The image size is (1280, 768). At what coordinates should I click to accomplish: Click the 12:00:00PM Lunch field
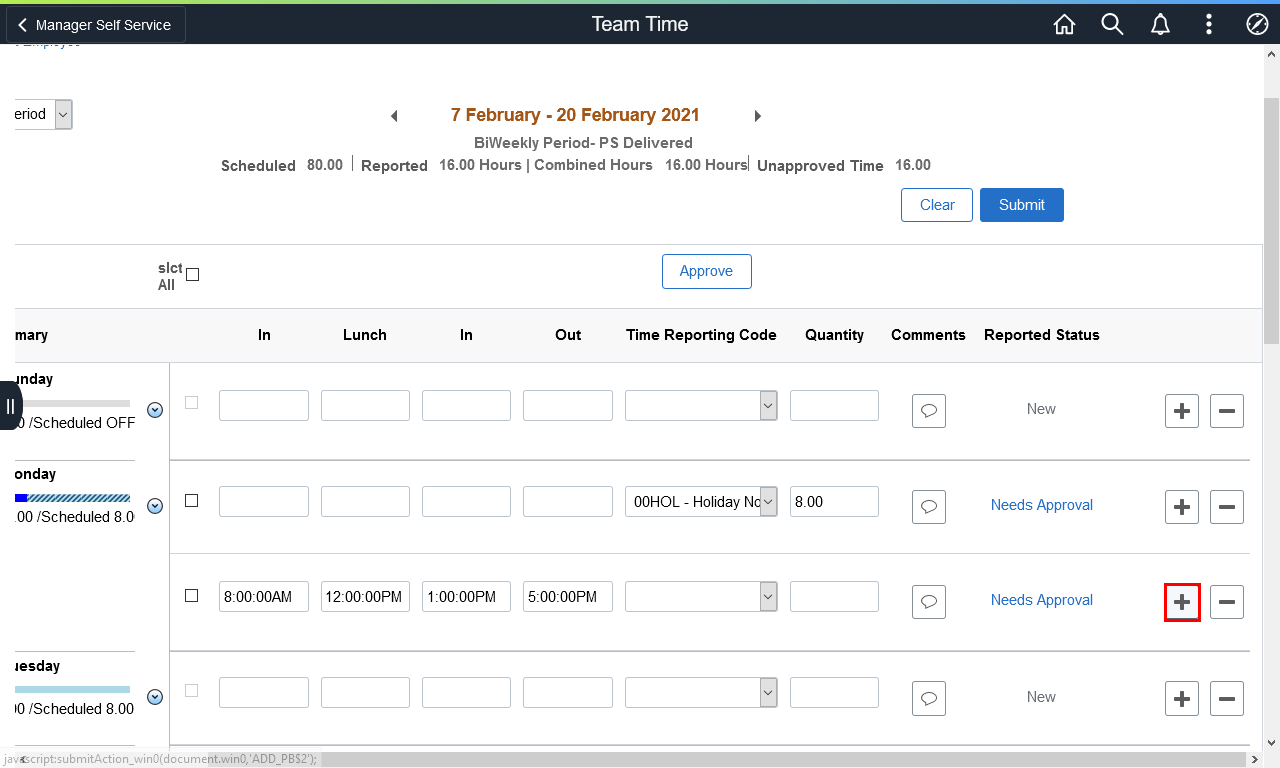(365, 597)
